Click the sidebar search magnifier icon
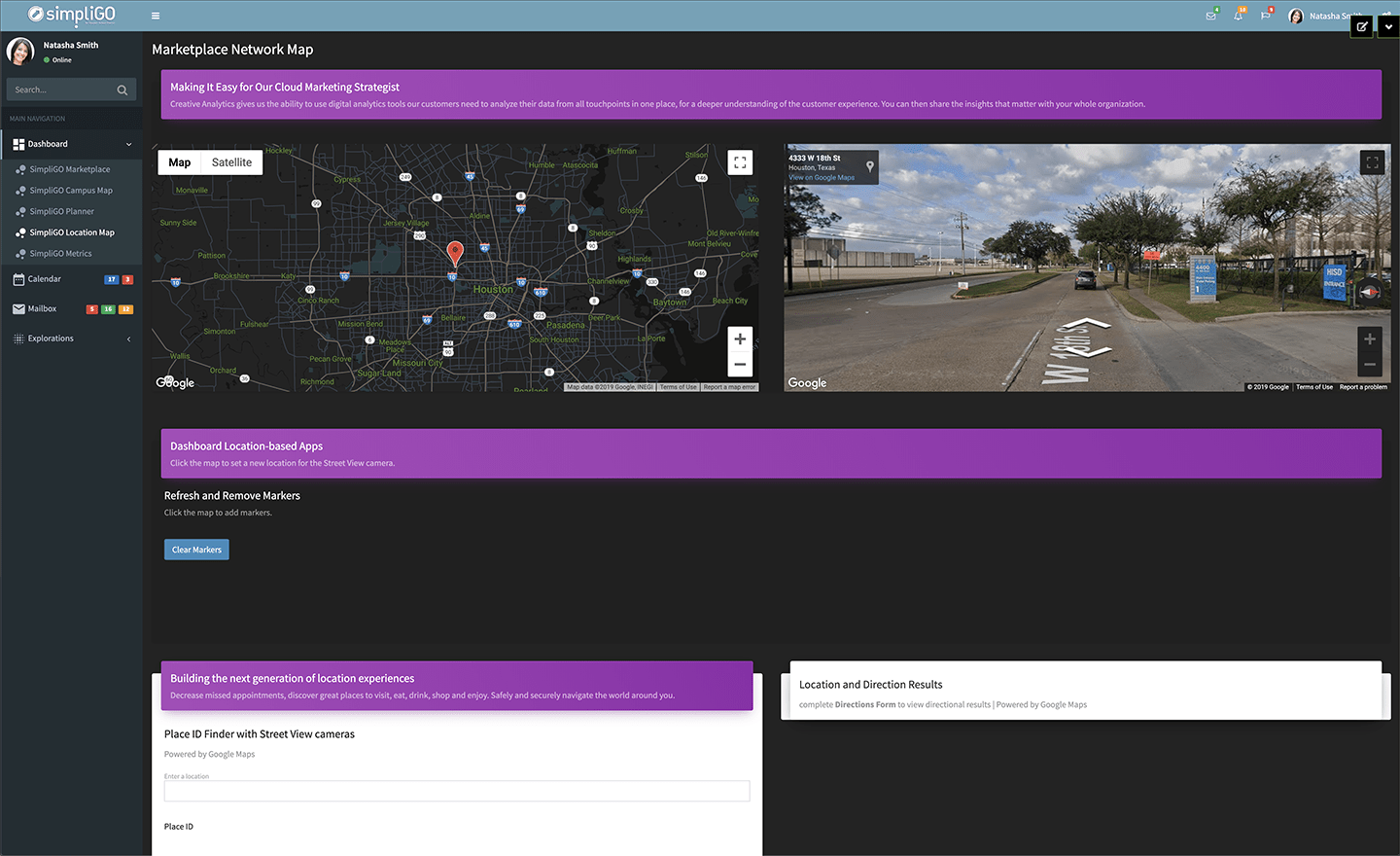This screenshot has width=1400, height=856. 122,89
